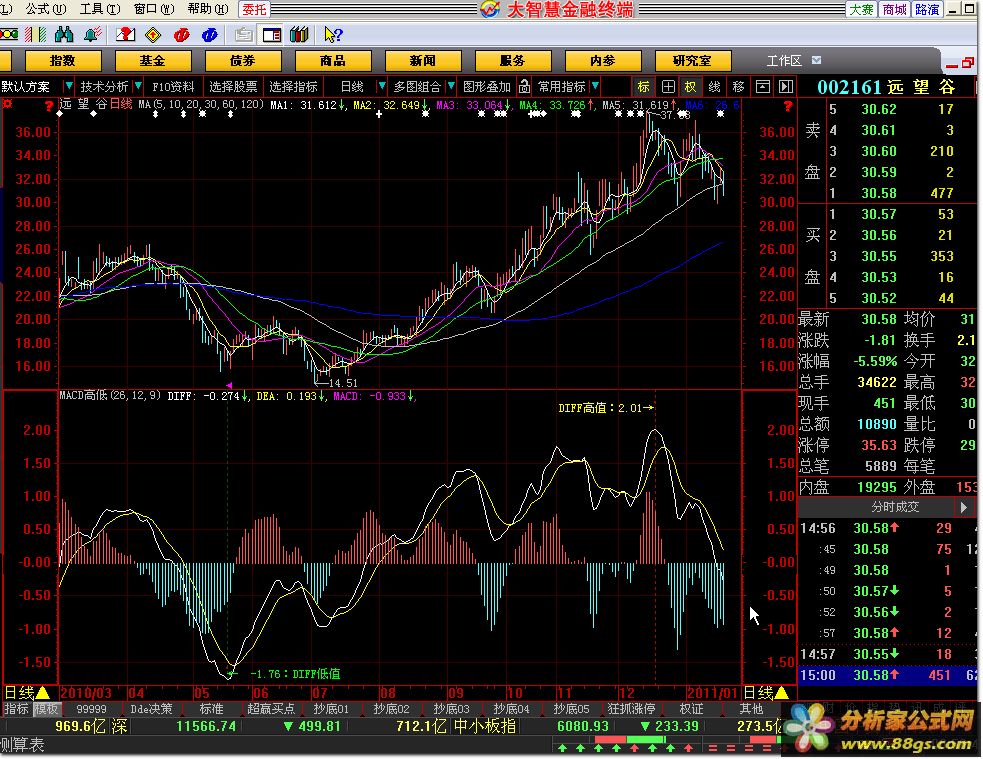983x759 pixels.
Task: Click the skip-to-end panel icon
Action: pyautogui.click(x=786, y=86)
